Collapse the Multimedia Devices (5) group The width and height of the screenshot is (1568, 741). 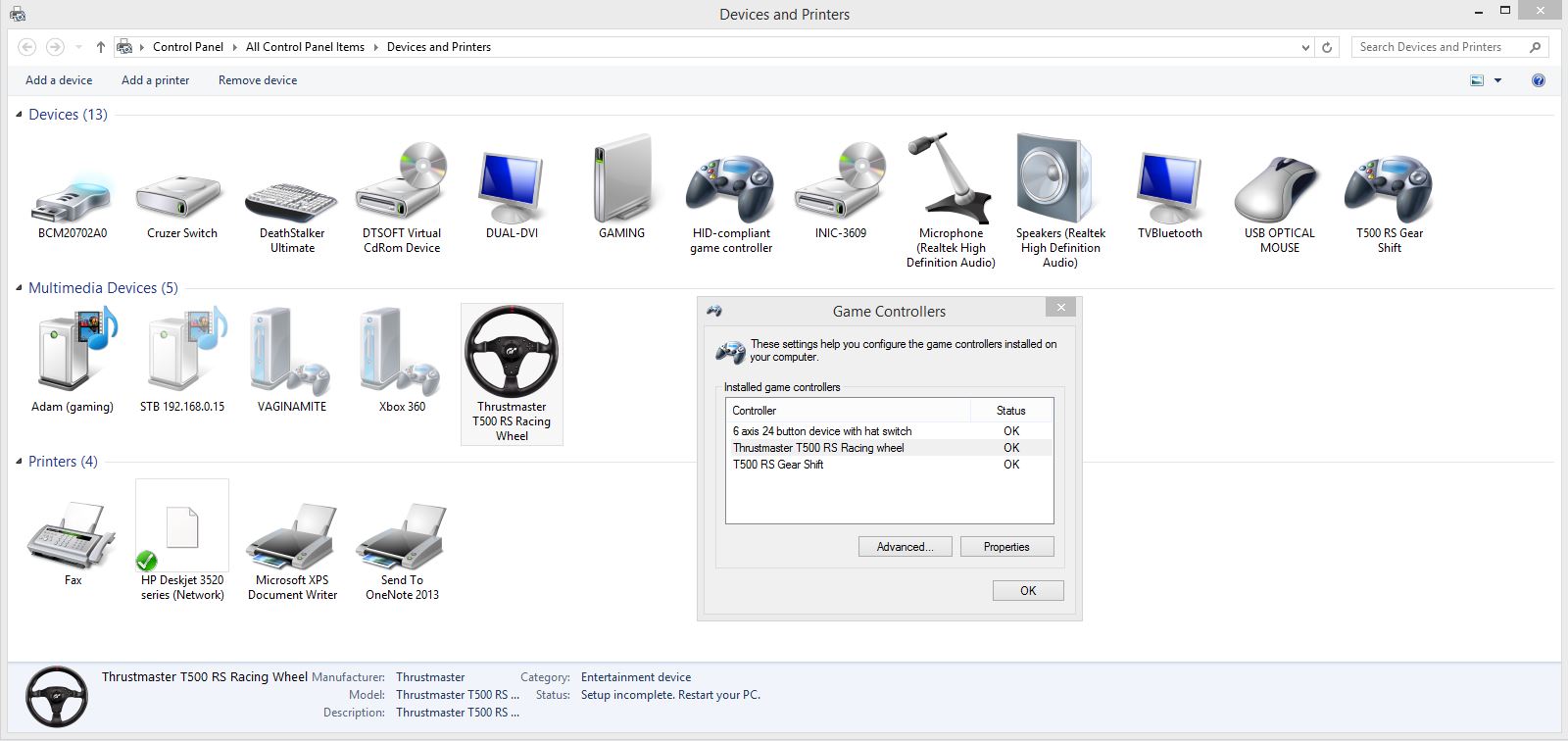tap(19, 288)
